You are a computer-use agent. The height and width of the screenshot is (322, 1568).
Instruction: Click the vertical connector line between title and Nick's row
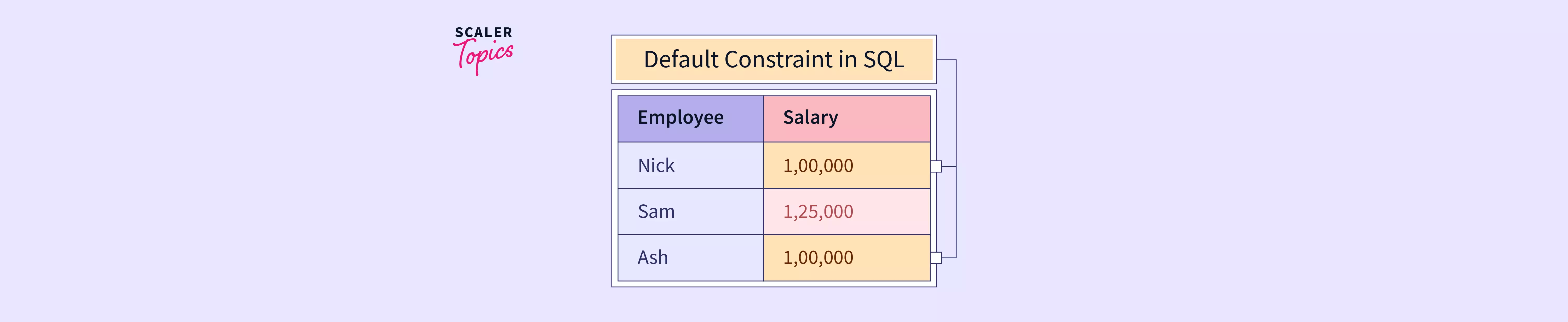coord(956,112)
